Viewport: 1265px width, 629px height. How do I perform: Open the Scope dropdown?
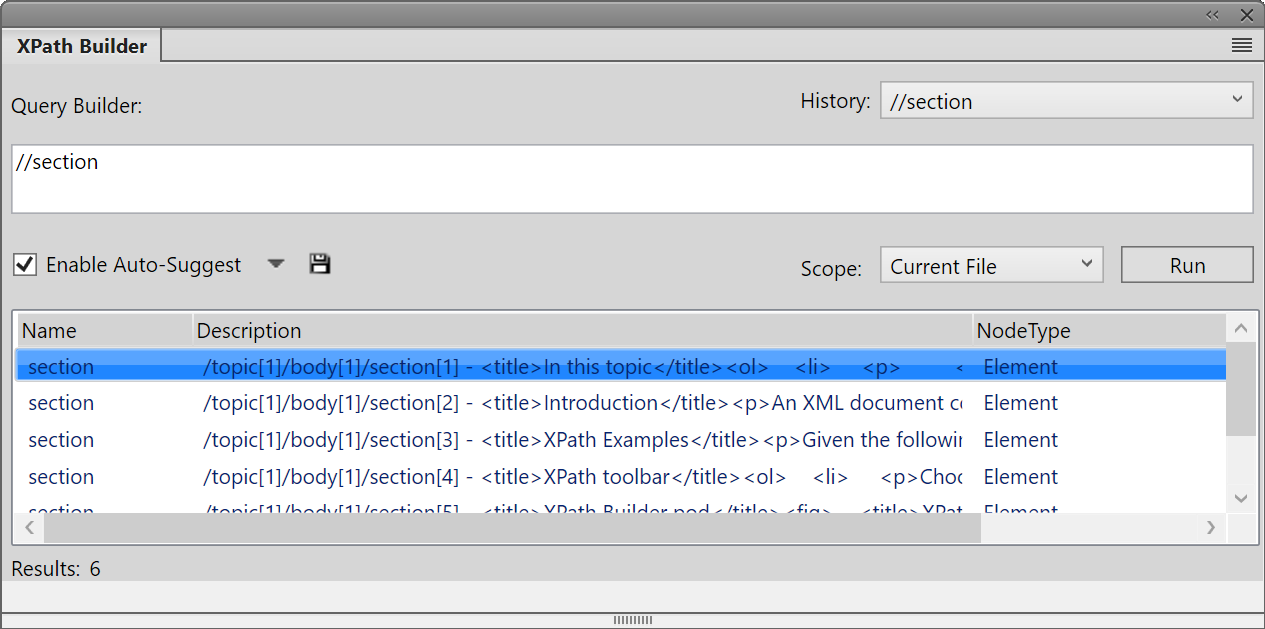[x=1088, y=264]
